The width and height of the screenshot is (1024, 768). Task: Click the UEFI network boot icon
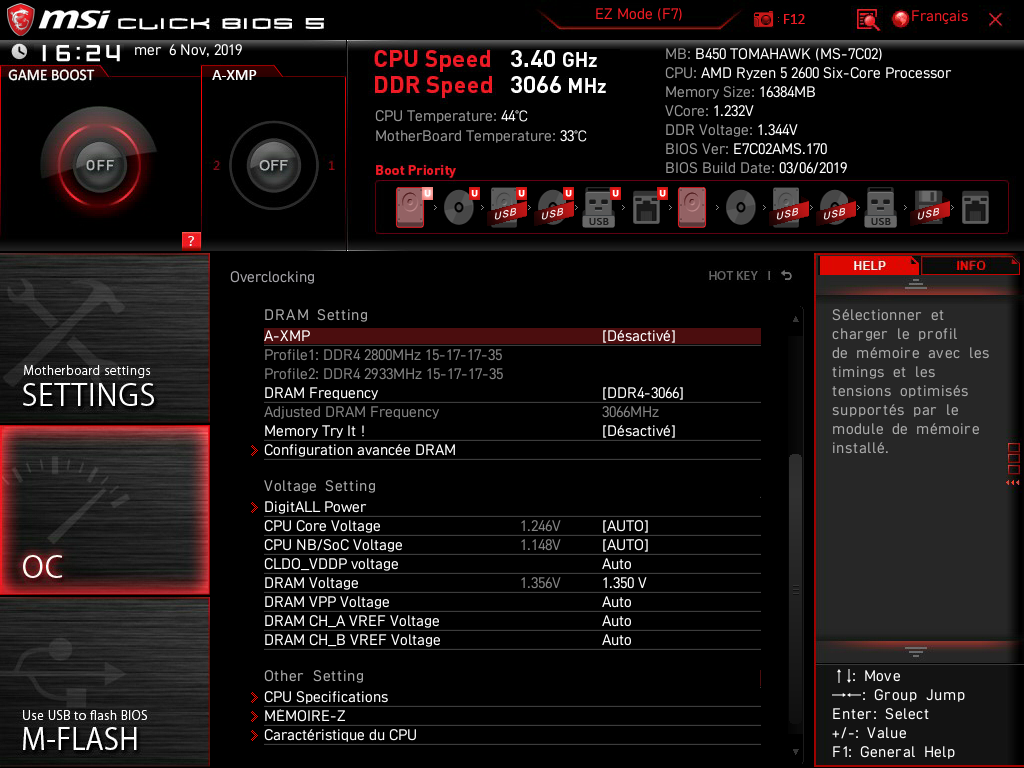tap(649, 208)
